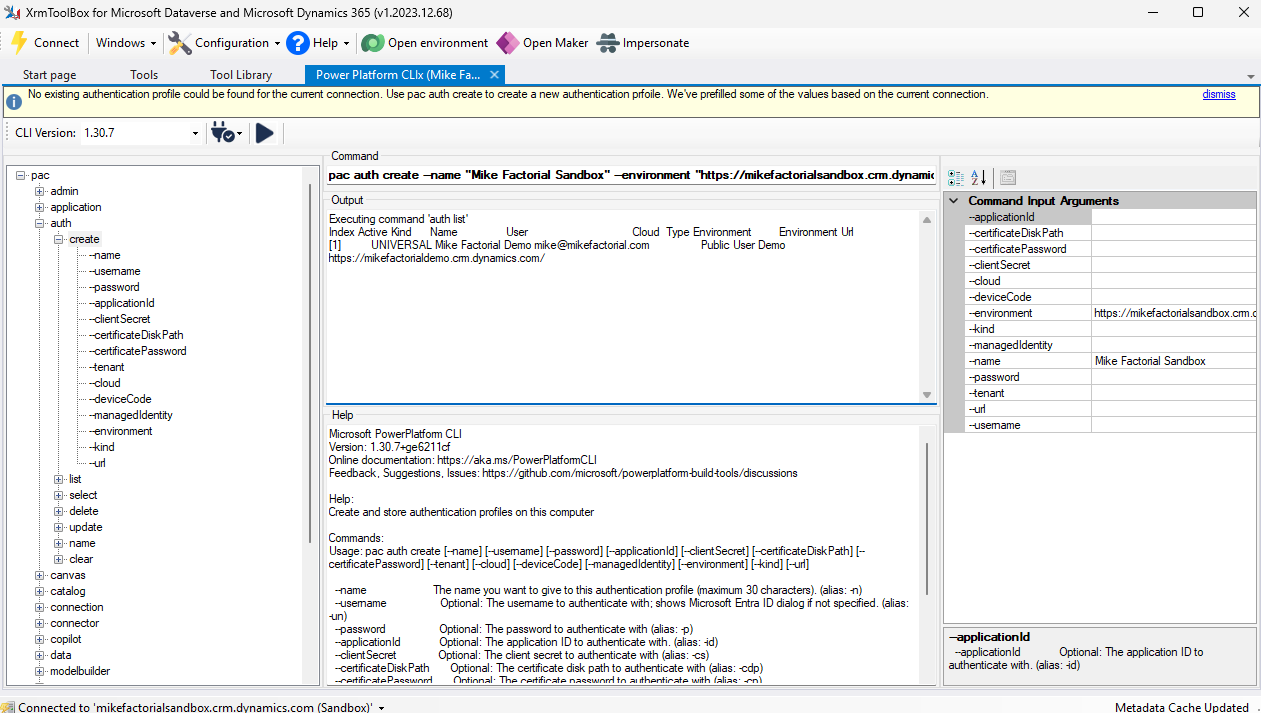This screenshot has width=1261, height=713.
Task: Collapse the pac root node
Action: pos(21,175)
